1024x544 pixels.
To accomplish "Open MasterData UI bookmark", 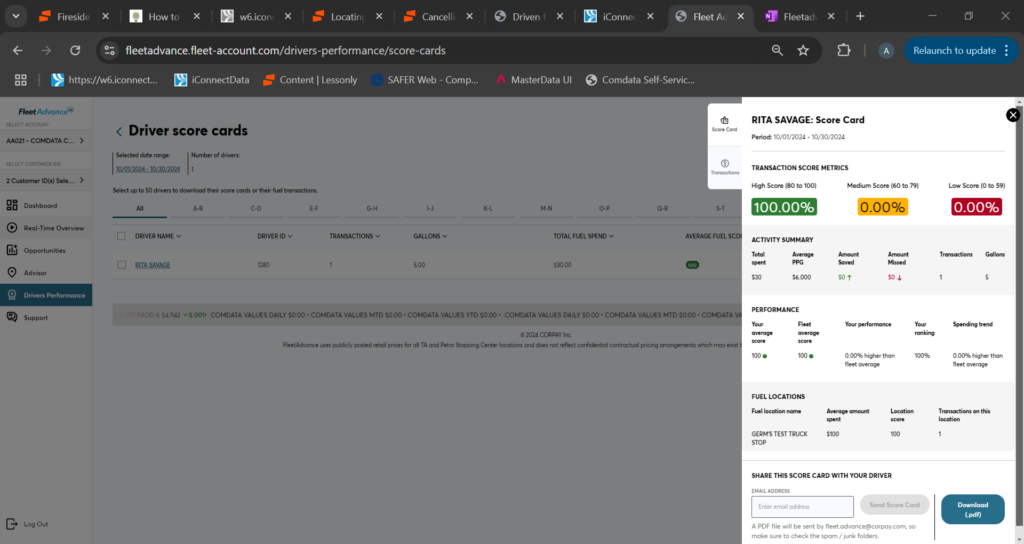I will tap(533, 80).
